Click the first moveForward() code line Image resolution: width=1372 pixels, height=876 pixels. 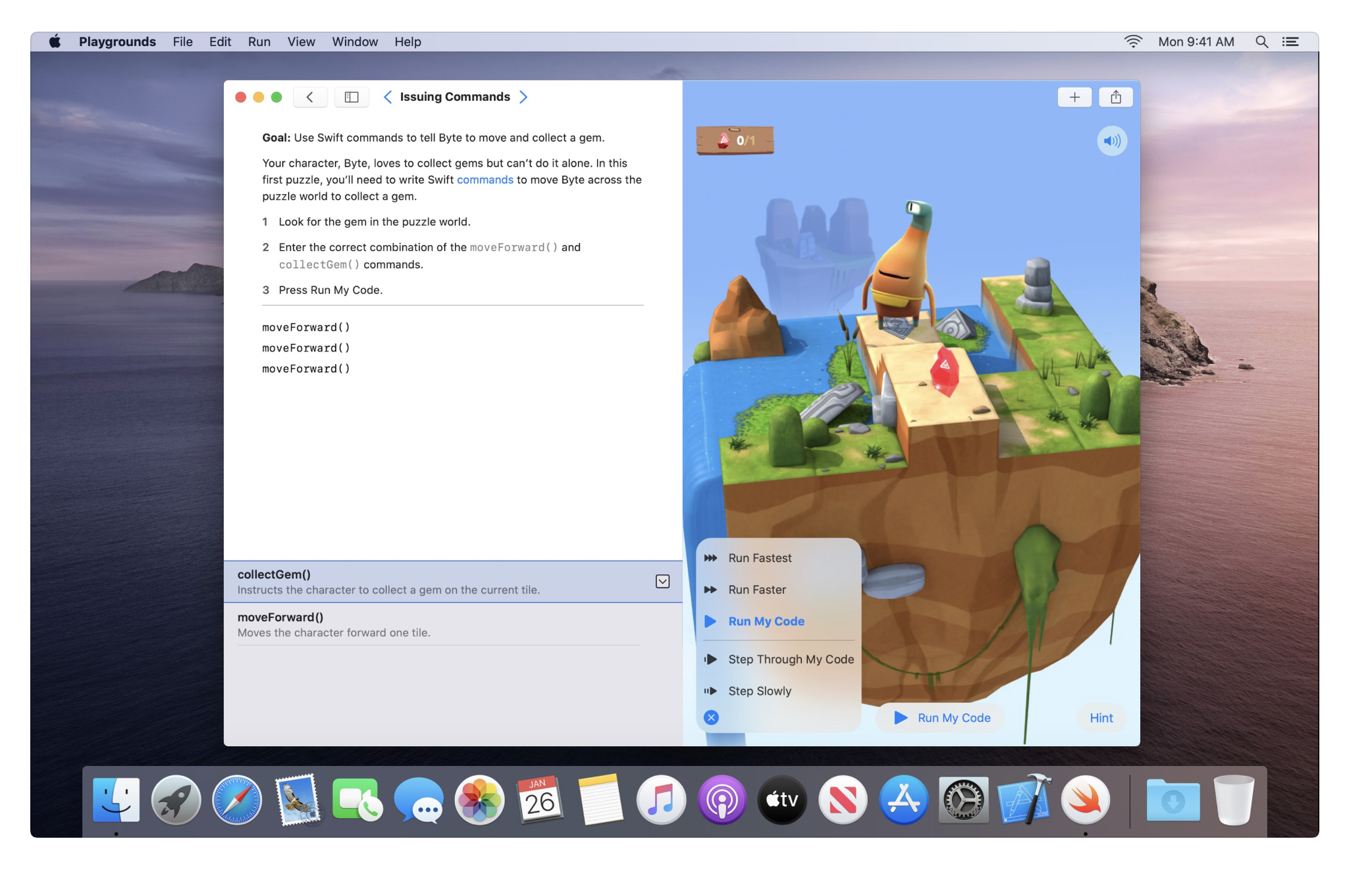[306, 327]
